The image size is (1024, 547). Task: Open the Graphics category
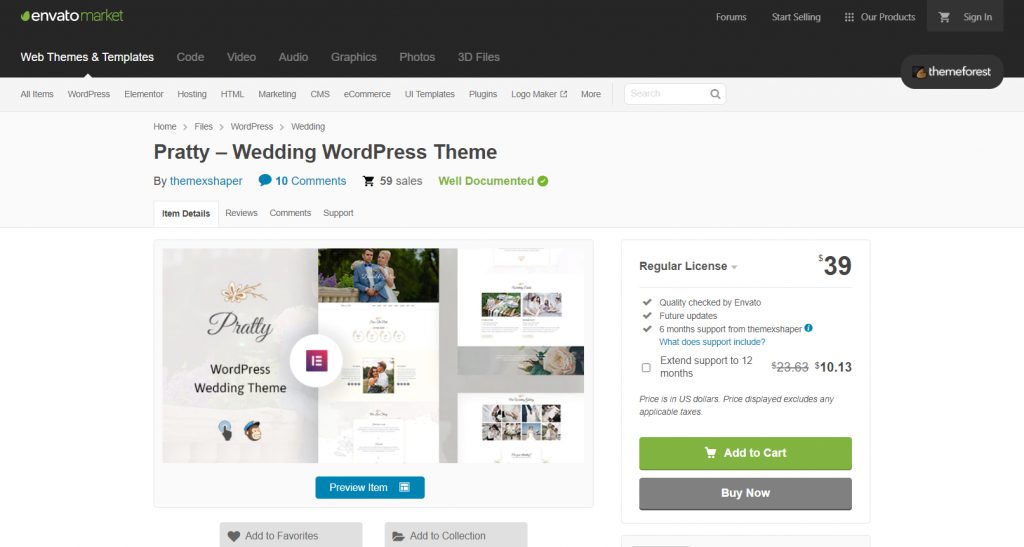353,57
